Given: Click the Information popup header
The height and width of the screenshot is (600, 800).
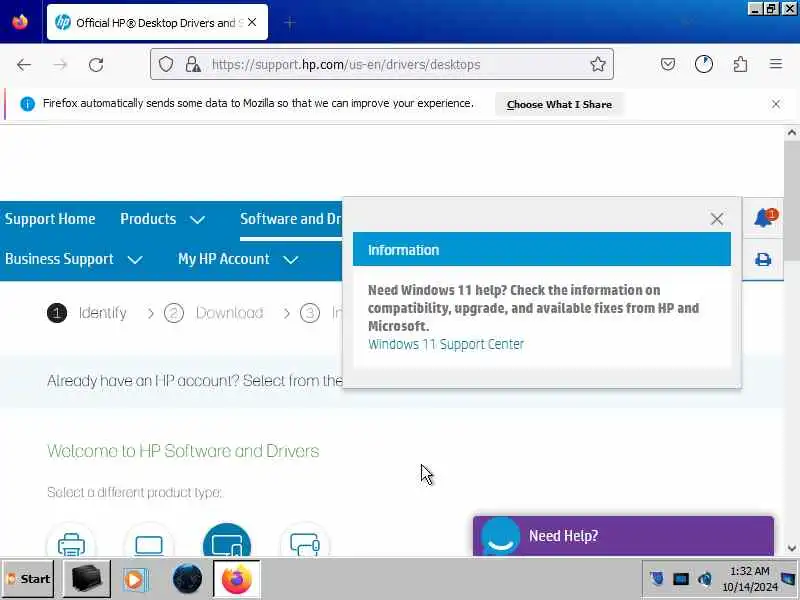Looking at the screenshot, I should 541,249.
